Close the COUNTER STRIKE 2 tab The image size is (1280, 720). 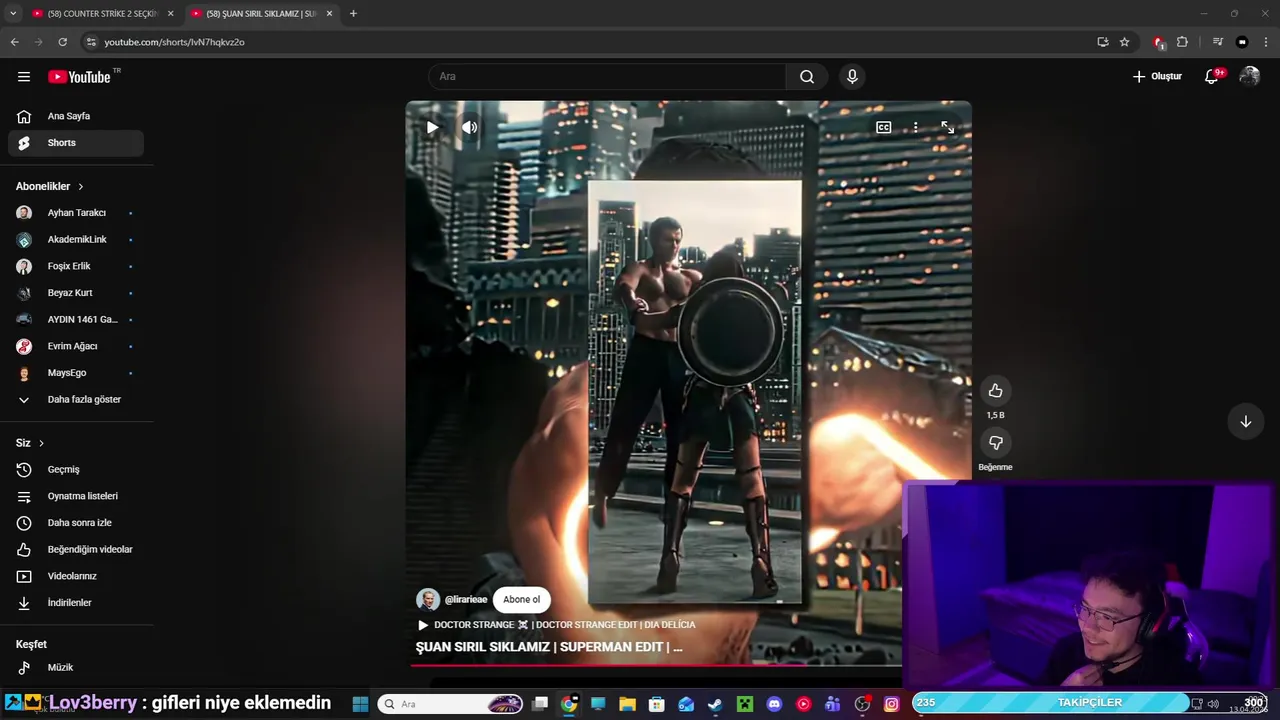(171, 14)
